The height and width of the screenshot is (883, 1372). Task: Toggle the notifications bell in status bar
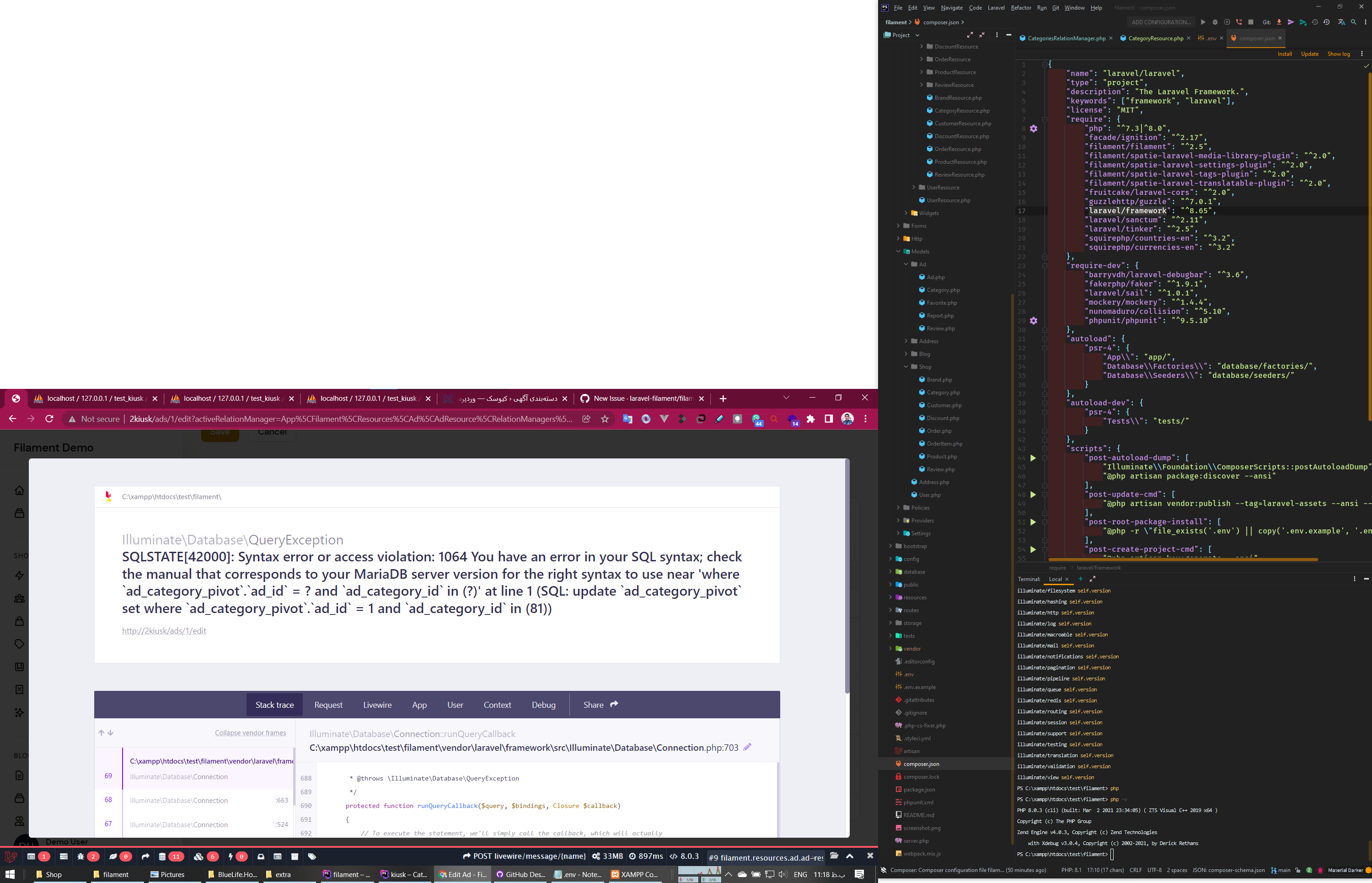1320,870
